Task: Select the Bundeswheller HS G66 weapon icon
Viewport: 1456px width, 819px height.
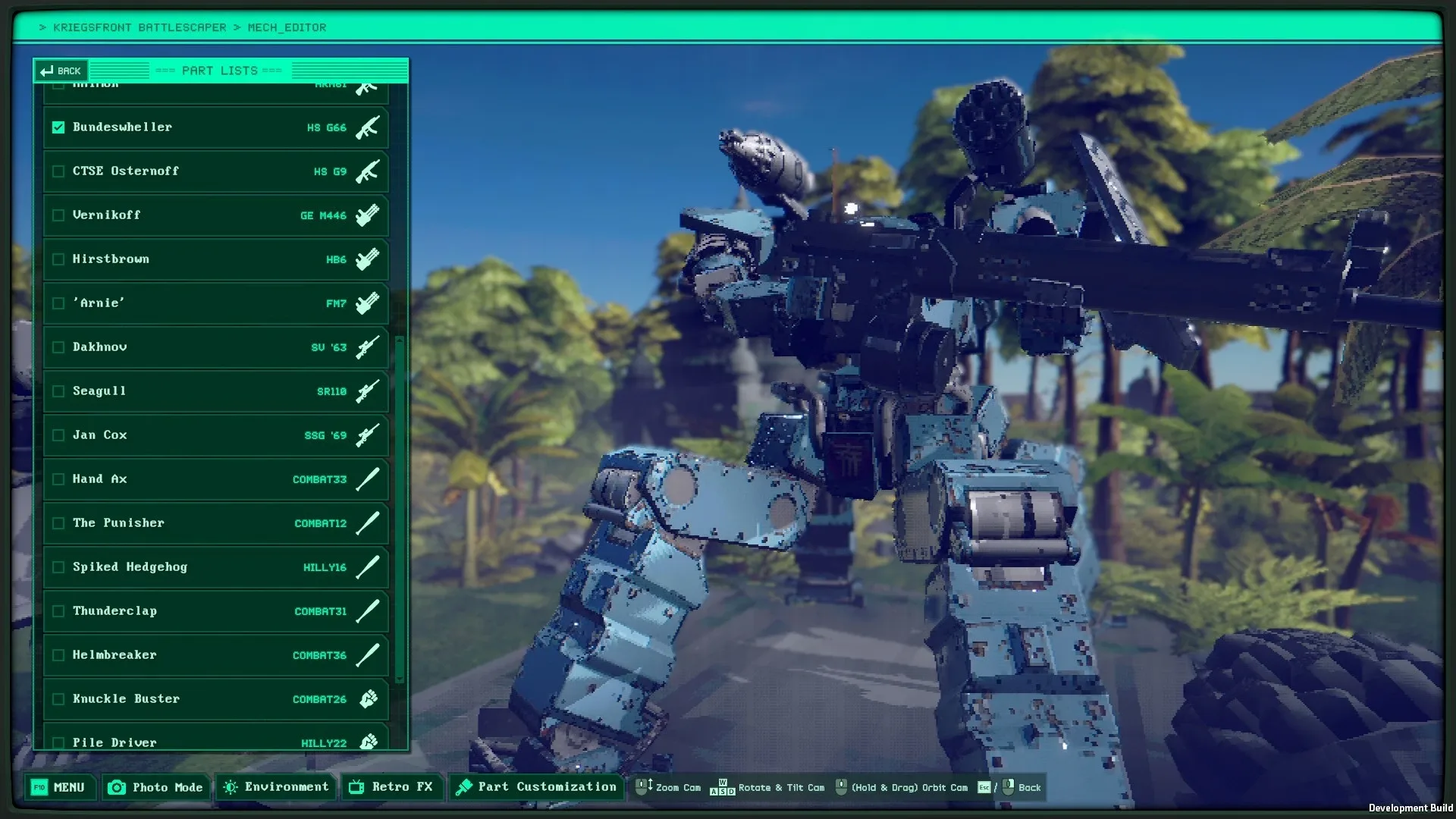Action: (367, 127)
